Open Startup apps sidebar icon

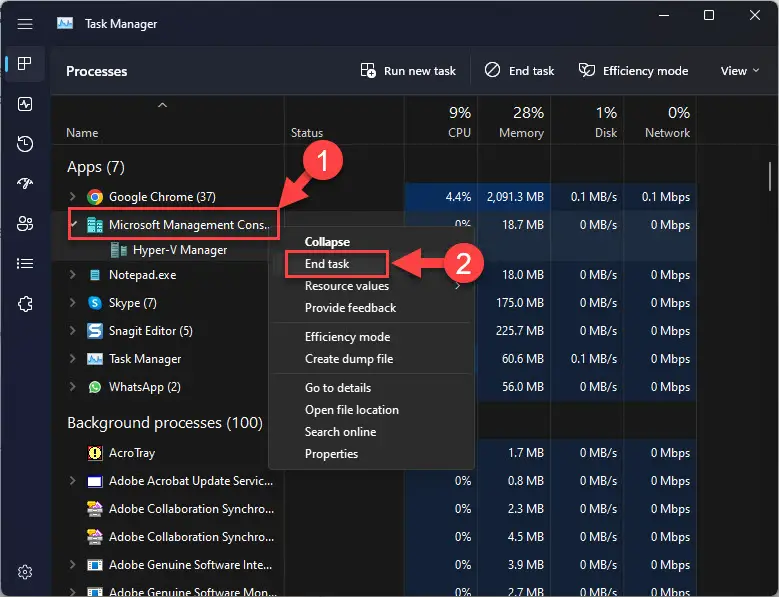(x=25, y=184)
